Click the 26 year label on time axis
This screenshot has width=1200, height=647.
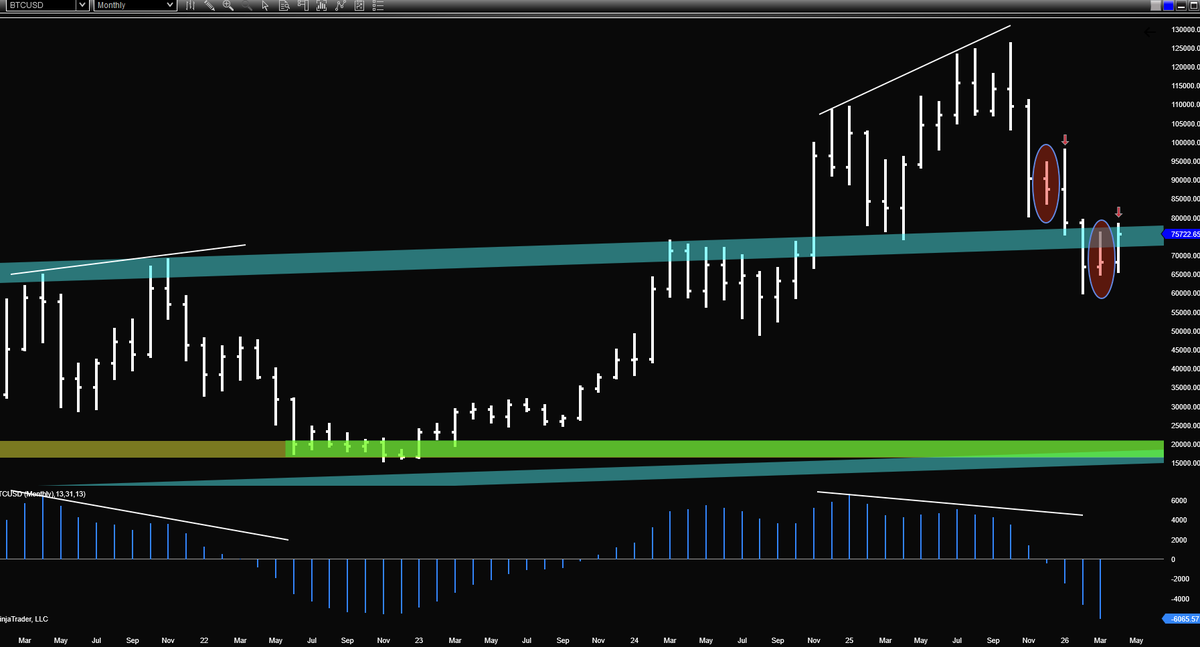[1065, 639]
